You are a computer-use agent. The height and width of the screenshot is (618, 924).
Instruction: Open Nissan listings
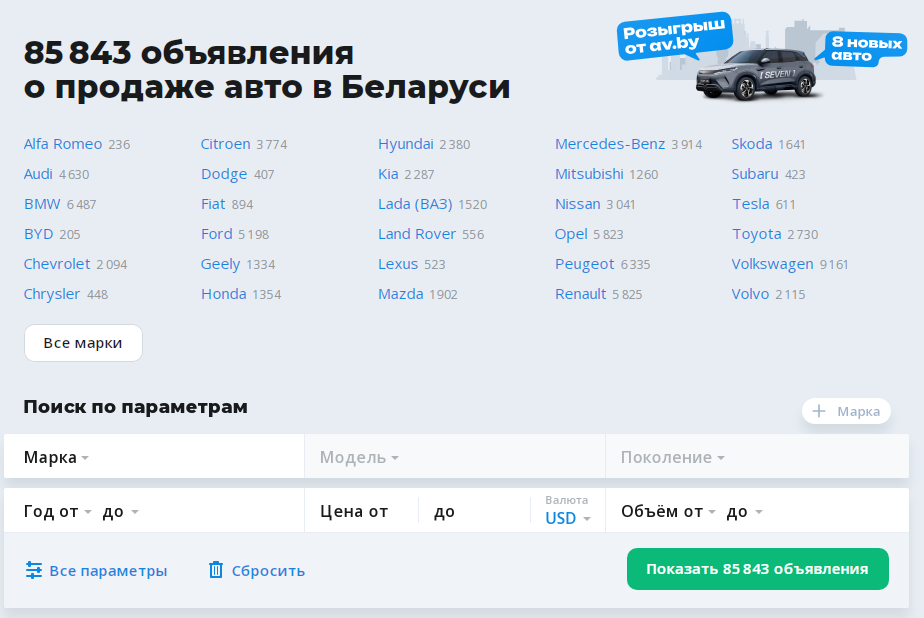pyautogui.click(x=578, y=204)
